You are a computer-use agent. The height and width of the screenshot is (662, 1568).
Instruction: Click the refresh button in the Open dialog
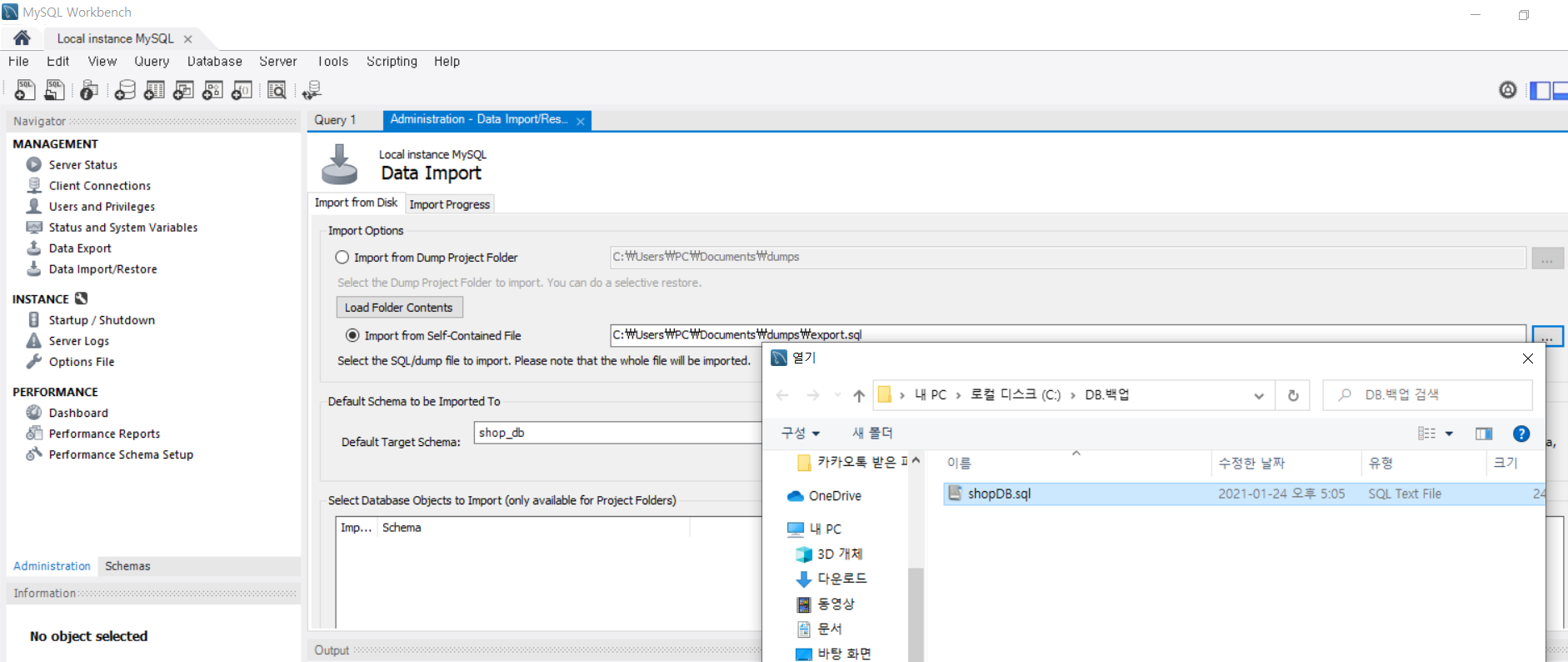tap(1293, 395)
